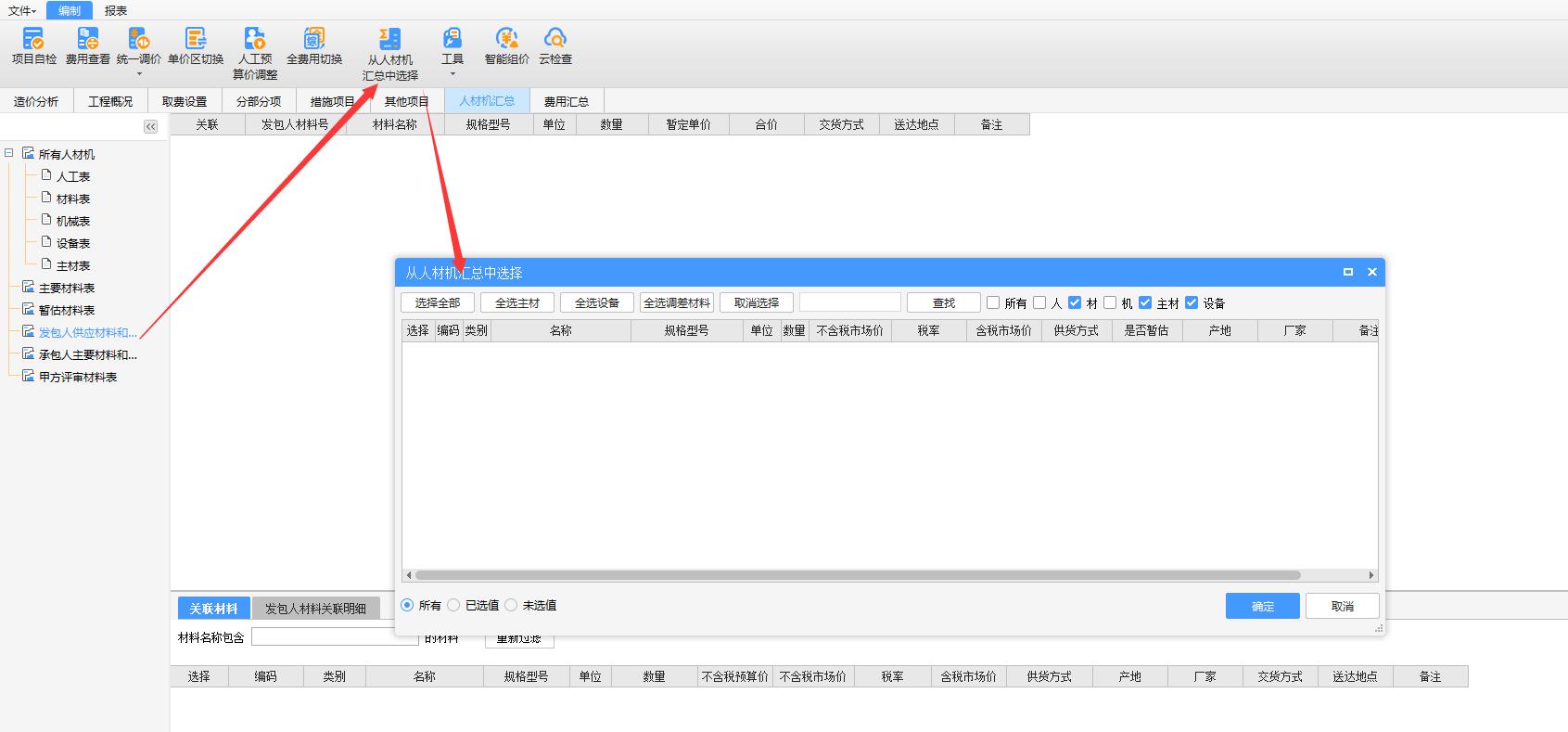Select 设备表 in the tree
1568x732 pixels.
coord(73,243)
